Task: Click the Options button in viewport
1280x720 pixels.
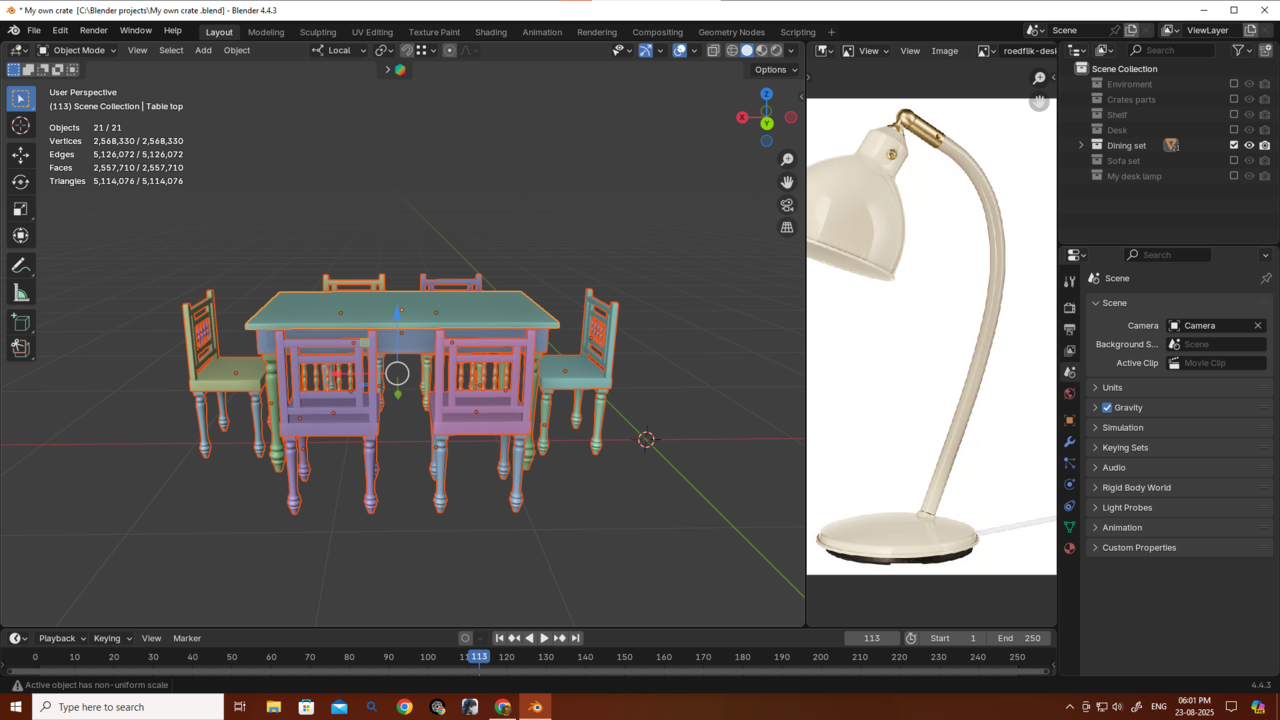Action: 775,70
